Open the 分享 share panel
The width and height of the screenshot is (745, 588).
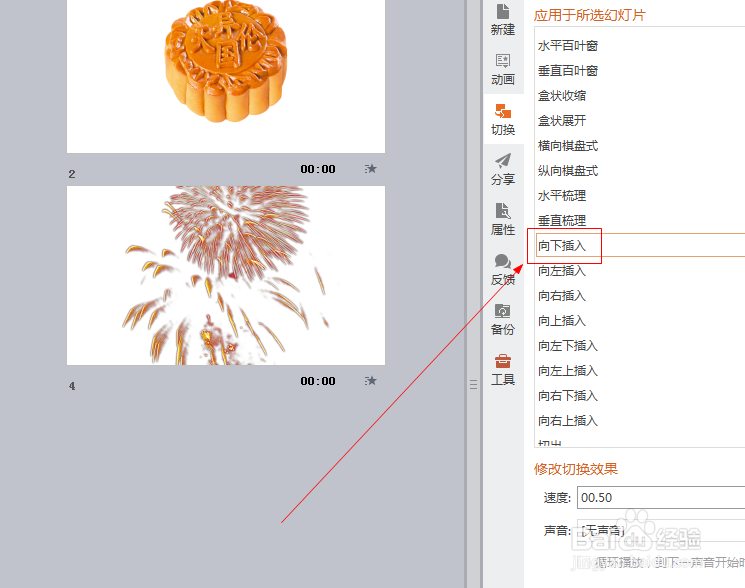coord(503,169)
